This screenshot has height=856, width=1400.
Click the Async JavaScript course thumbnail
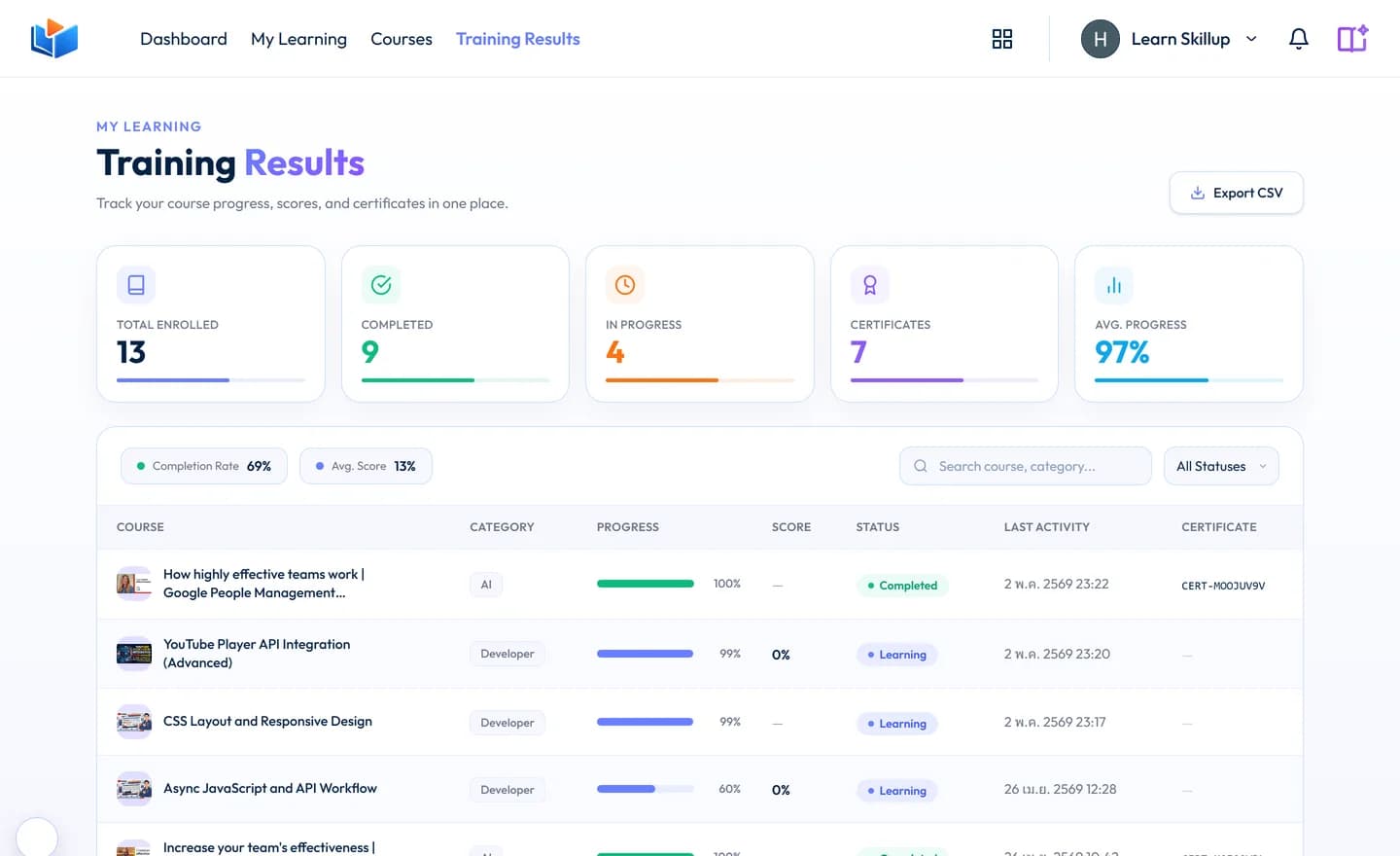point(134,789)
